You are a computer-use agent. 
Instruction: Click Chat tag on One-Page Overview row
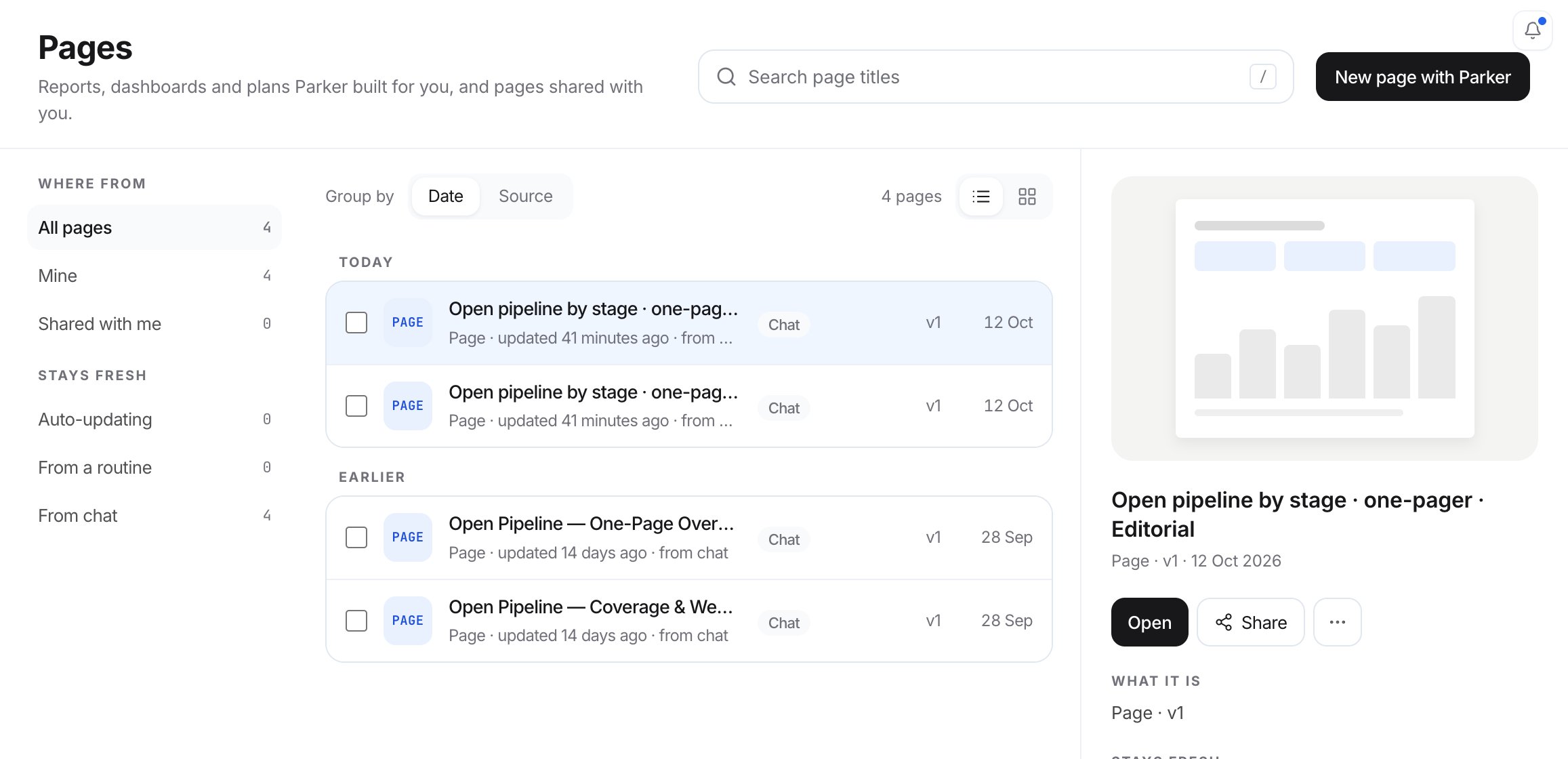coord(784,539)
